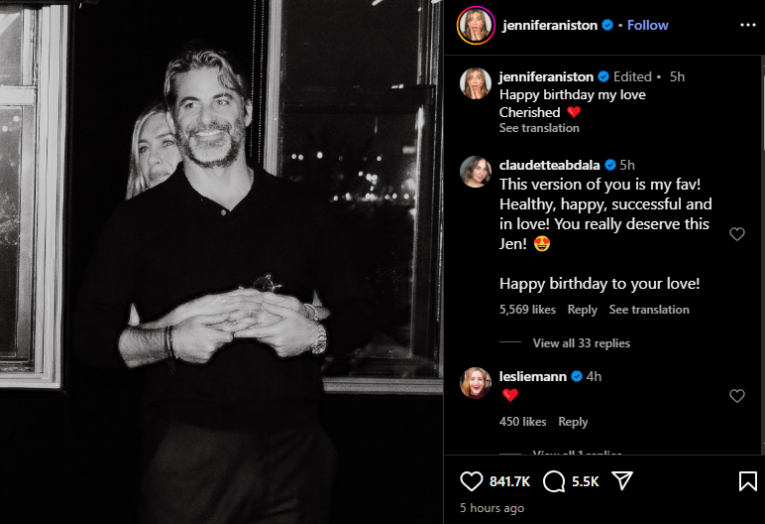This screenshot has height=524, width=765.
Task: Reply to lesliemann's comment
Action: tap(573, 422)
